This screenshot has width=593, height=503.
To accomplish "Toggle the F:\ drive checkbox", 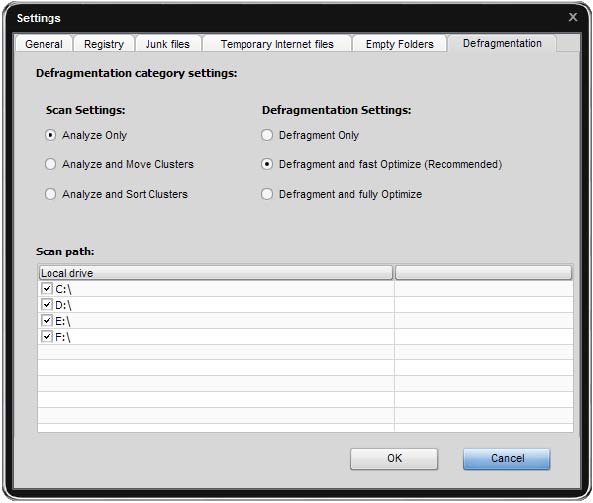I will 47,336.
